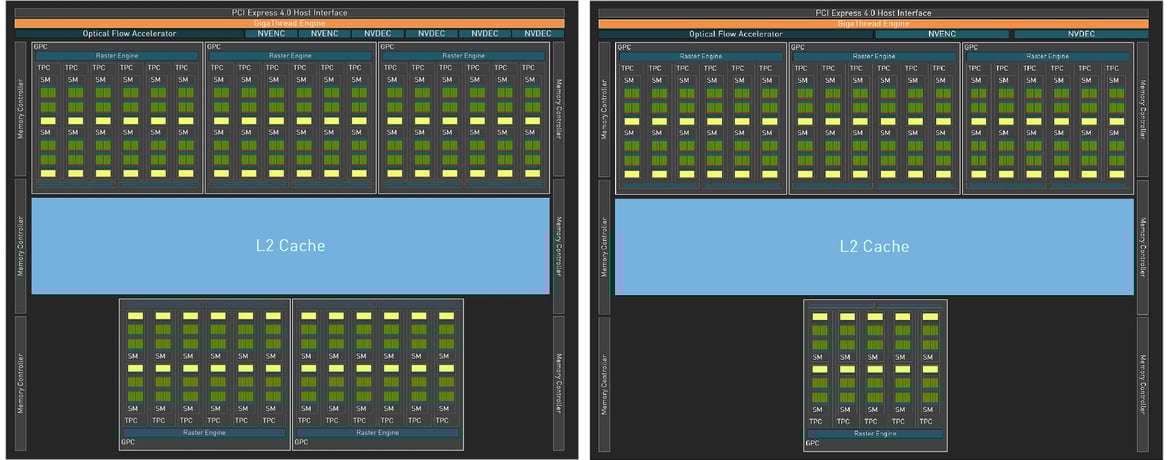Select the L2 Cache block in left diagram
1168x460 pixels.
tap(291, 246)
